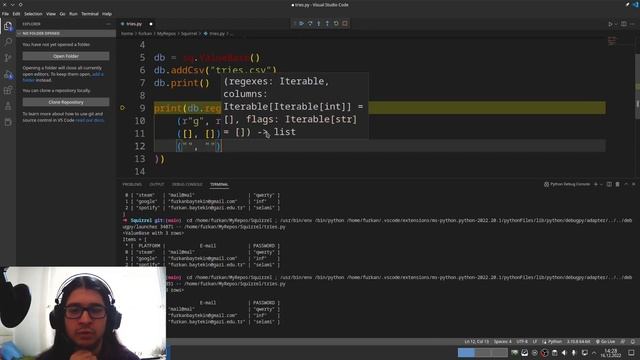Open the Go menu
640x360 pixels.
point(62,14)
